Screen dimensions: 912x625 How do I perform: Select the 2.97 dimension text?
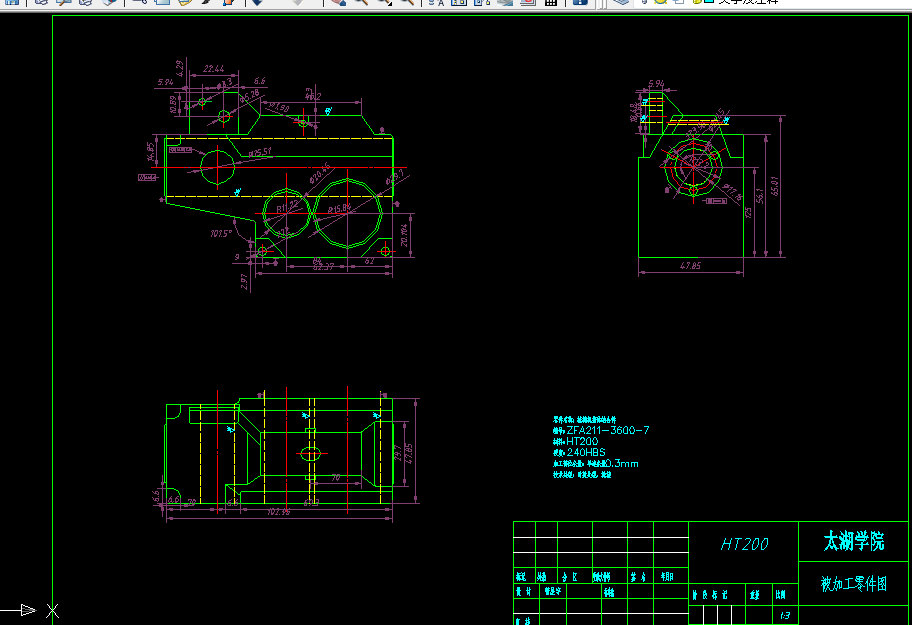tap(244, 282)
